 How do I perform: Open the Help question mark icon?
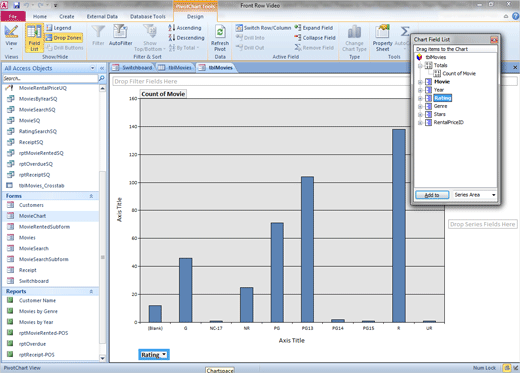(x=515, y=16)
